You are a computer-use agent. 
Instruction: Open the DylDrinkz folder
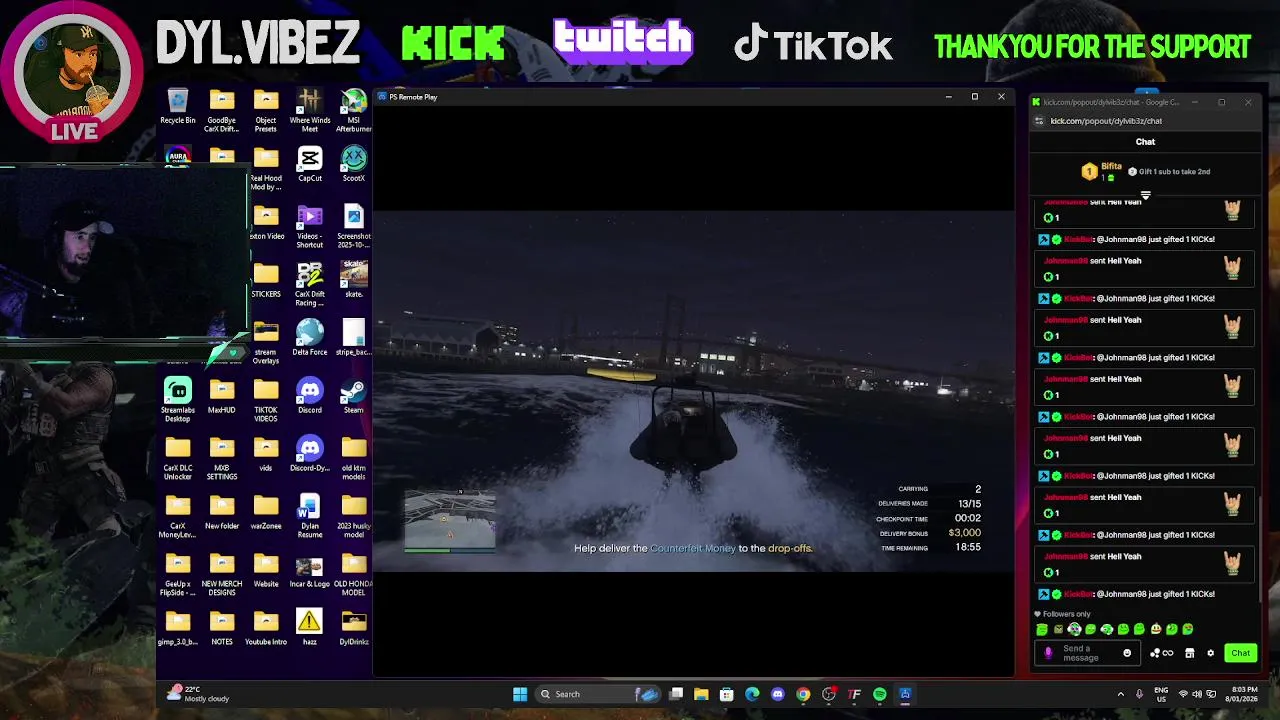(354, 628)
